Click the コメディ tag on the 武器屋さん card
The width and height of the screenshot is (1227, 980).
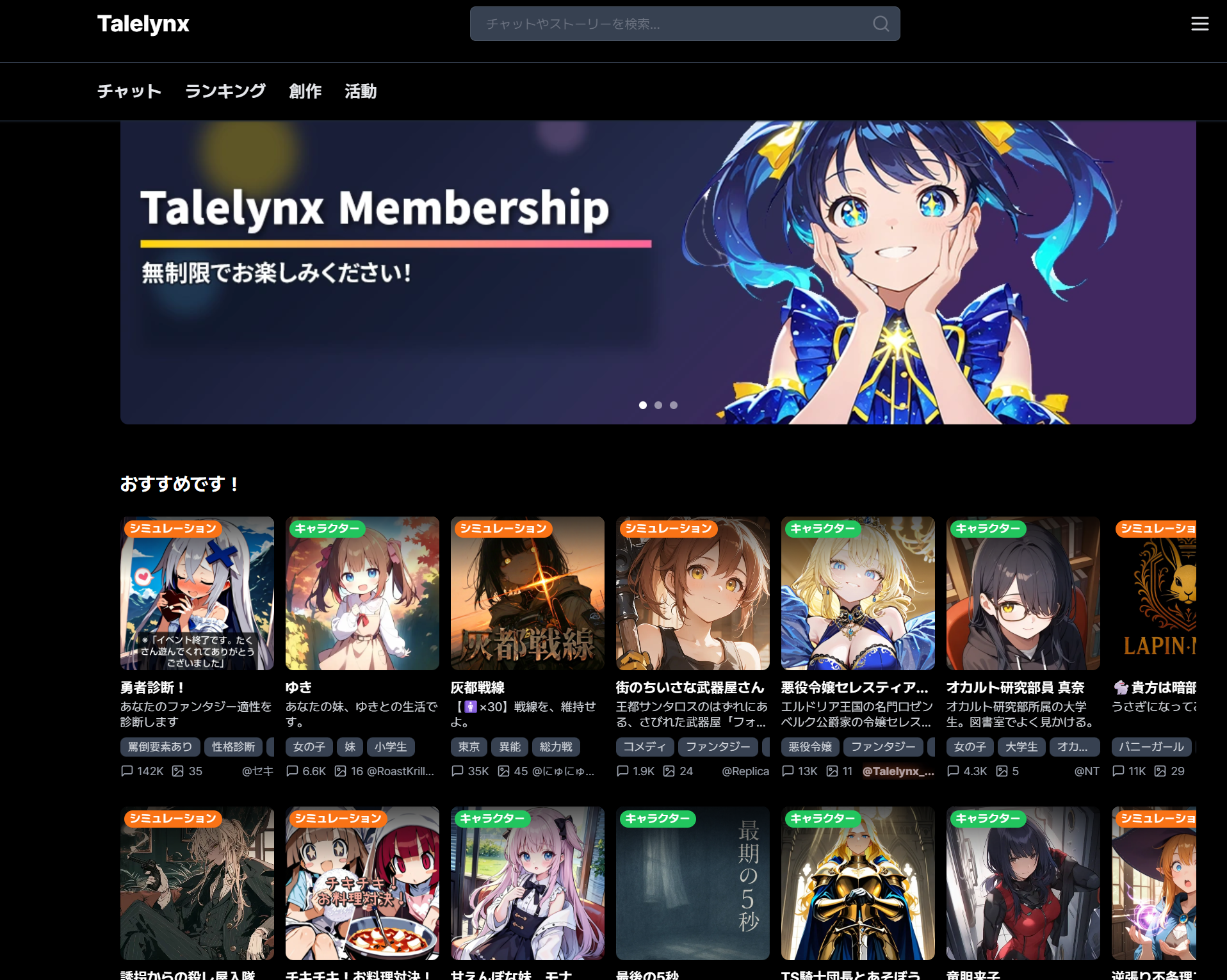[x=644, y=747]
